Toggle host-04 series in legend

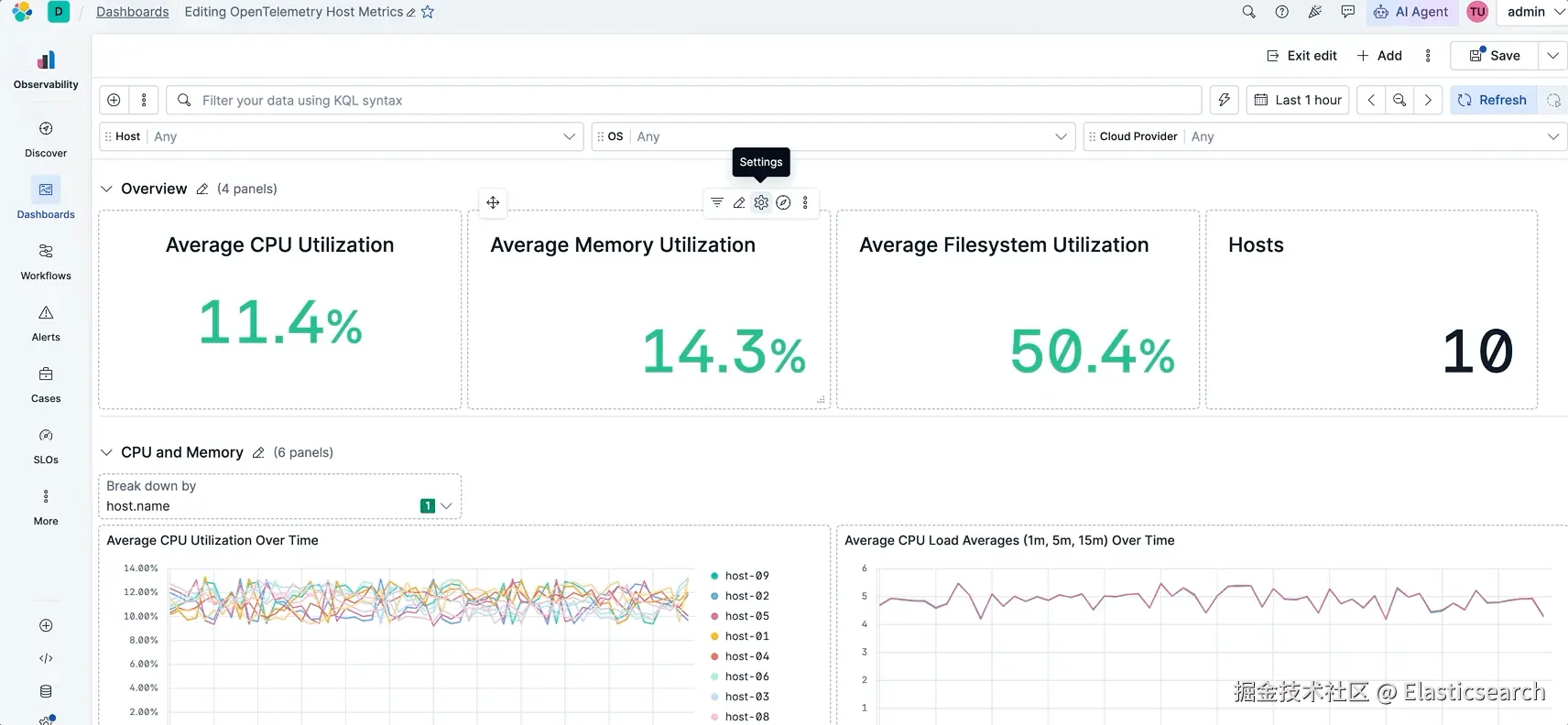pyautogui.click(x=740, y=656)
